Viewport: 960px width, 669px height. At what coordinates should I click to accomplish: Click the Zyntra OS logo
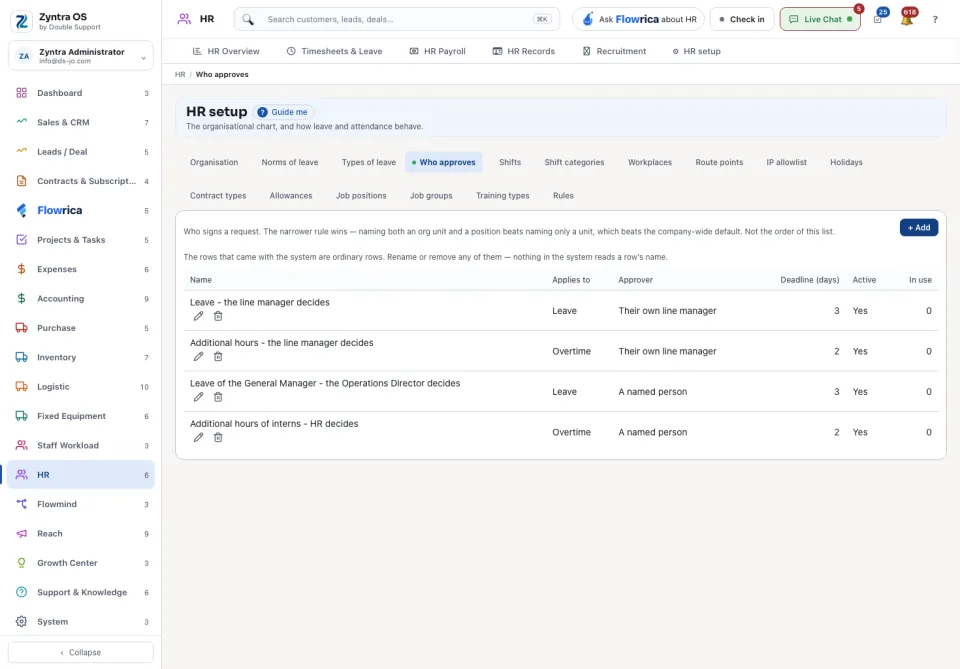(21, 21)
